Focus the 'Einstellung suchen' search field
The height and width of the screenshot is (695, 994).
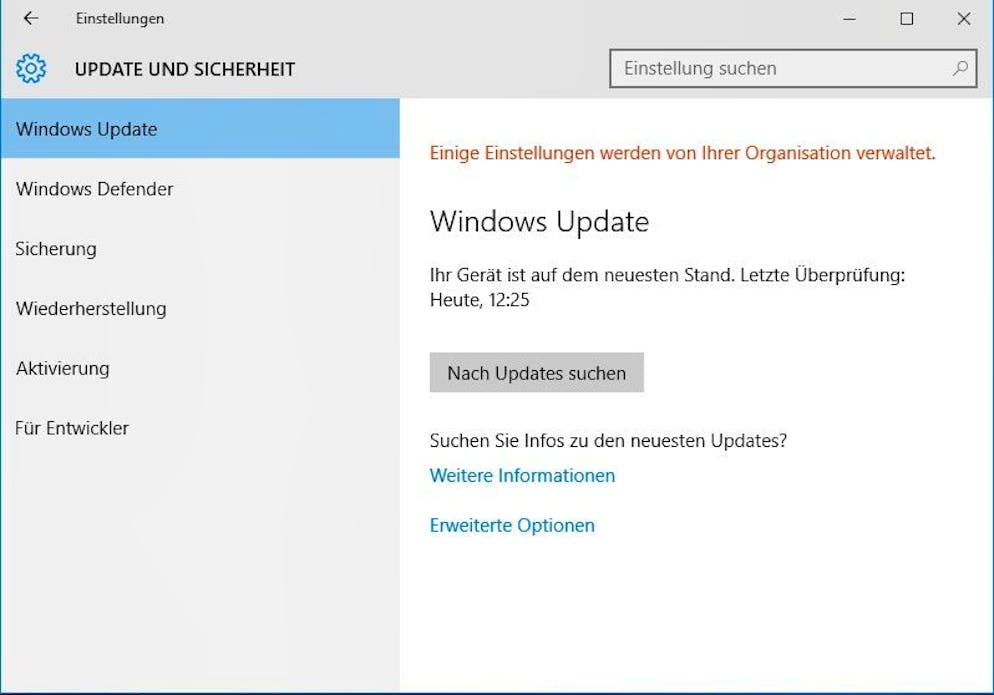click(793, 68)
